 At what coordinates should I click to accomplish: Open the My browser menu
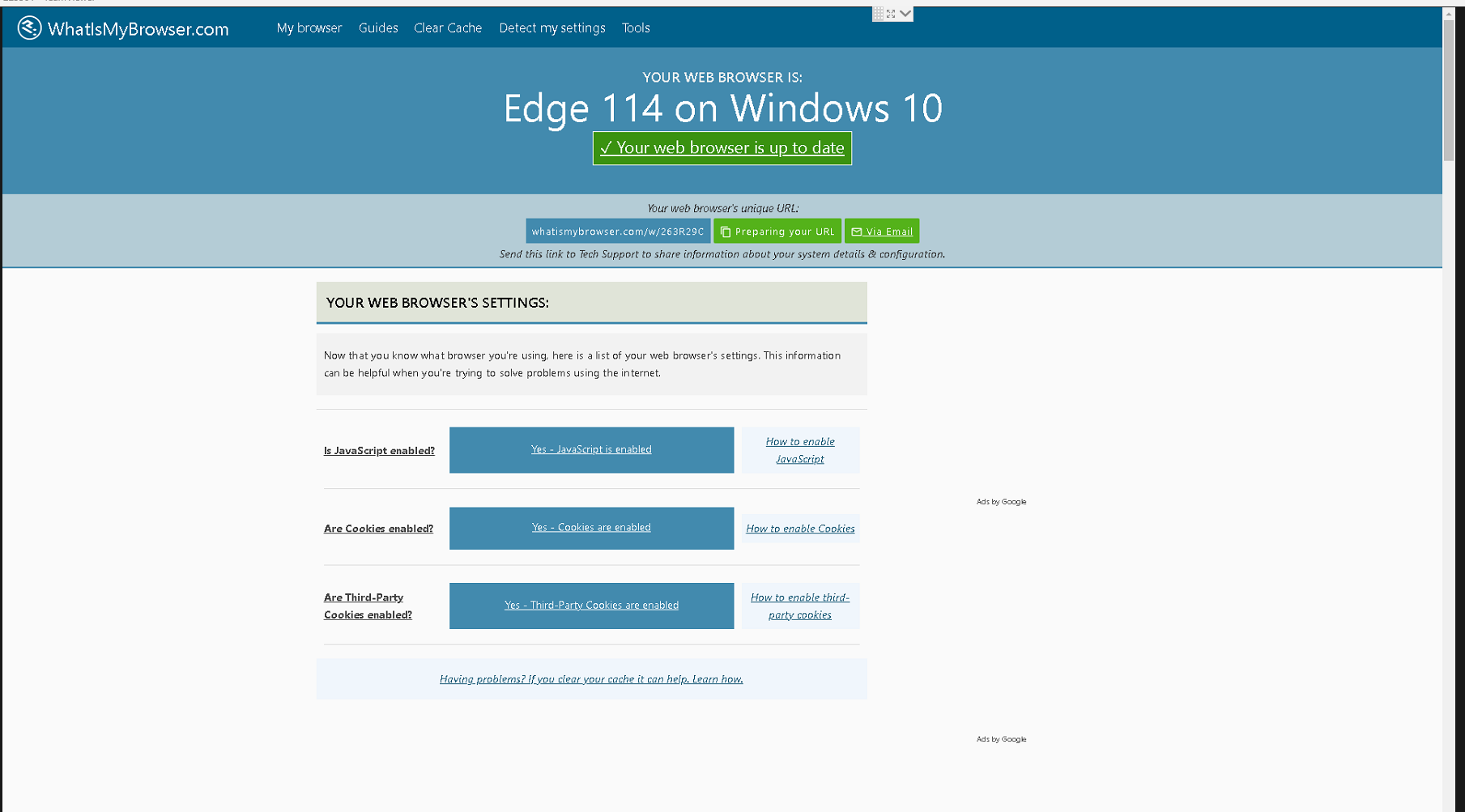pyautogui.click(x=309, y=28)
